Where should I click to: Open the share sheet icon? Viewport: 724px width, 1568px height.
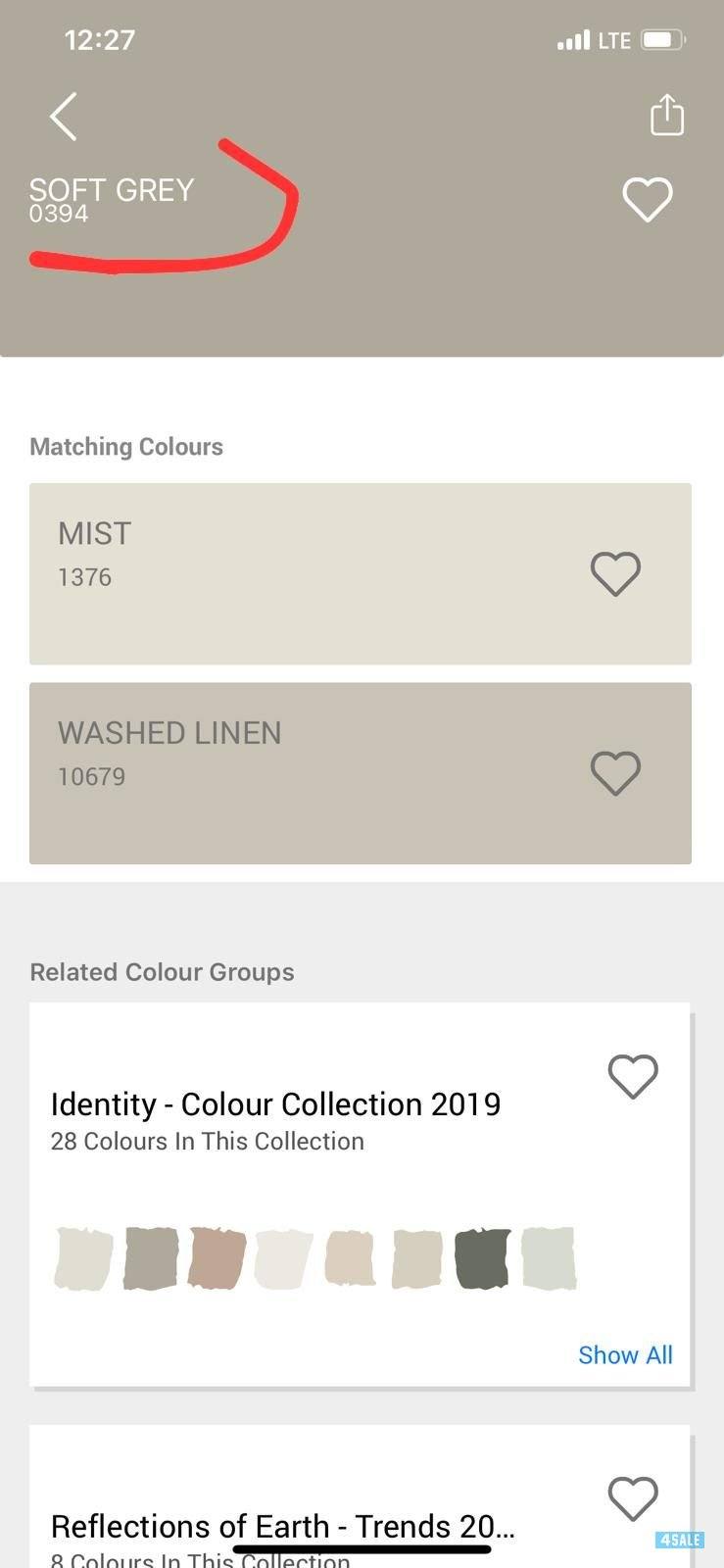(666, 115)
